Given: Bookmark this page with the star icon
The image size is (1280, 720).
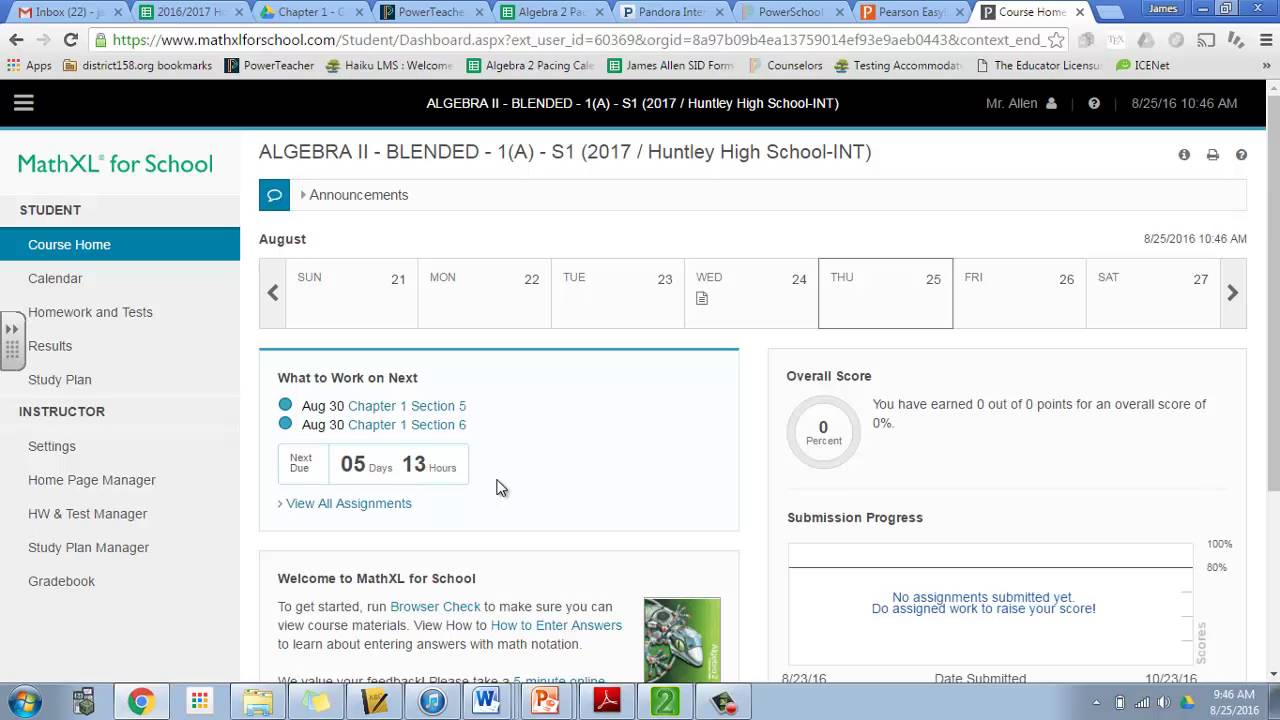Looking at the screenshot, I should (1056, 40).
